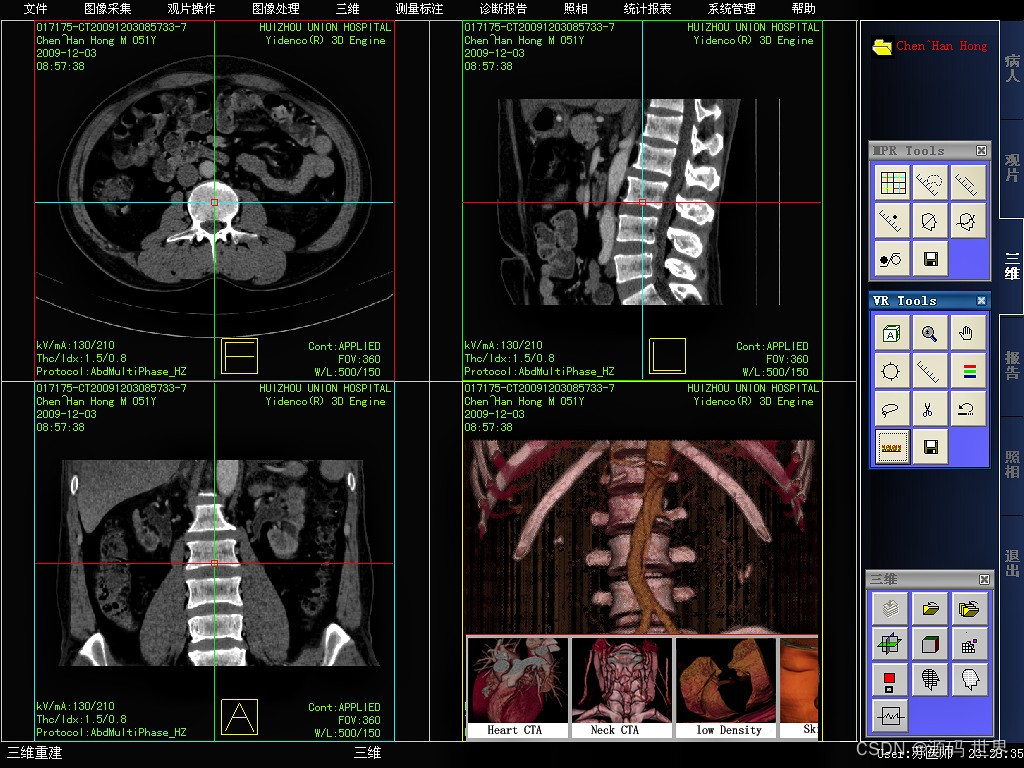Open the 照相 menu in the menu bar
Image resolution: width=1024 pixels, height=768 pixels.
coord(575,8)
